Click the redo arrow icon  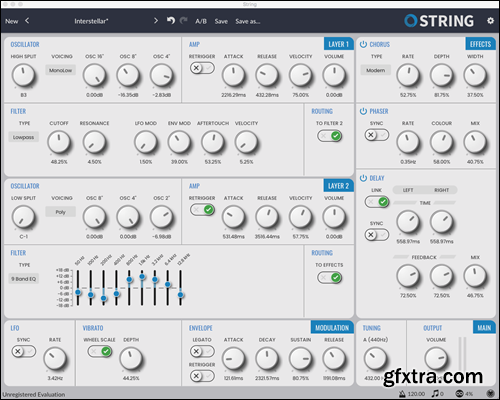click(183, 21)
